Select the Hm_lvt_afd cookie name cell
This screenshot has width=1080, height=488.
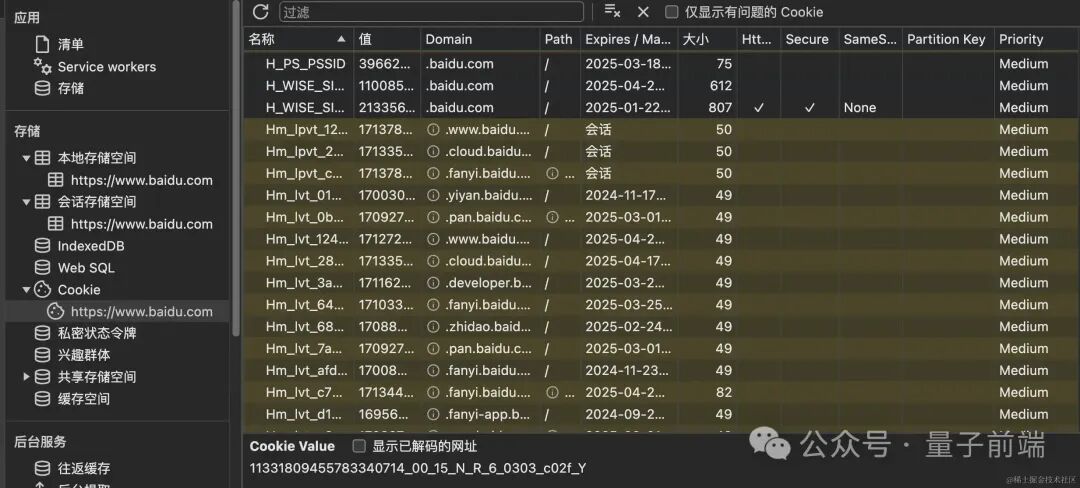299,370
